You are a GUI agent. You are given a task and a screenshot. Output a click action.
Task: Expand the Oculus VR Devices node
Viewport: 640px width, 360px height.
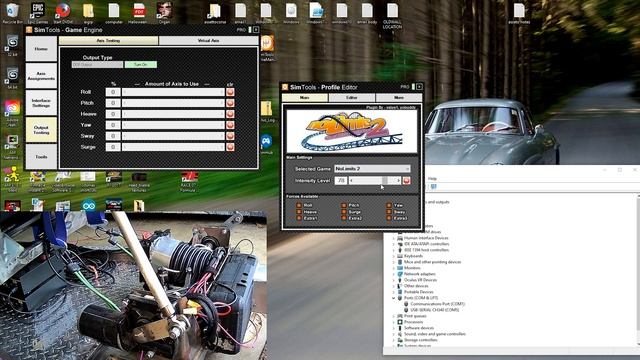click(x=393, y=280)
